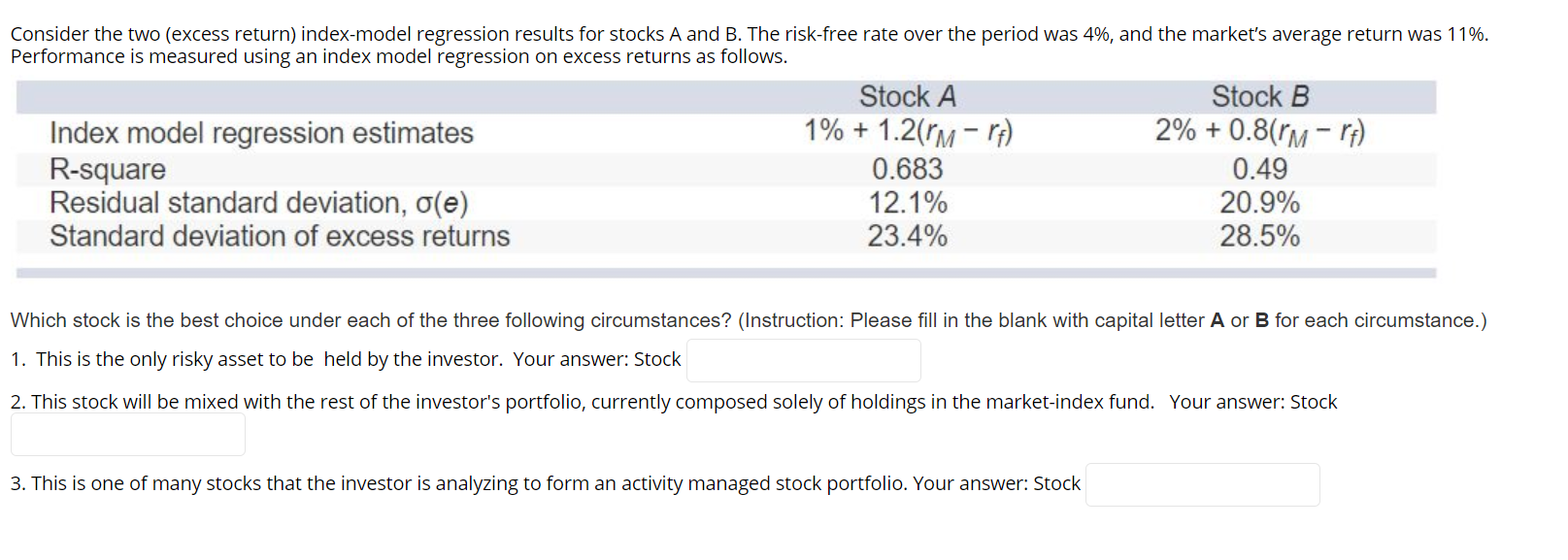Select the 0.49 R-square value

click(1260, 169)
